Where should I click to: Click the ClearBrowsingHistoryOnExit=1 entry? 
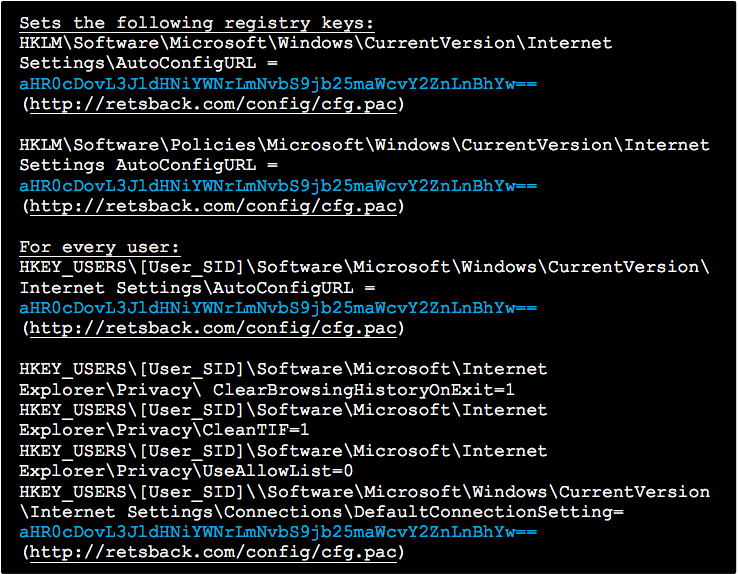[x=265, y=390]
